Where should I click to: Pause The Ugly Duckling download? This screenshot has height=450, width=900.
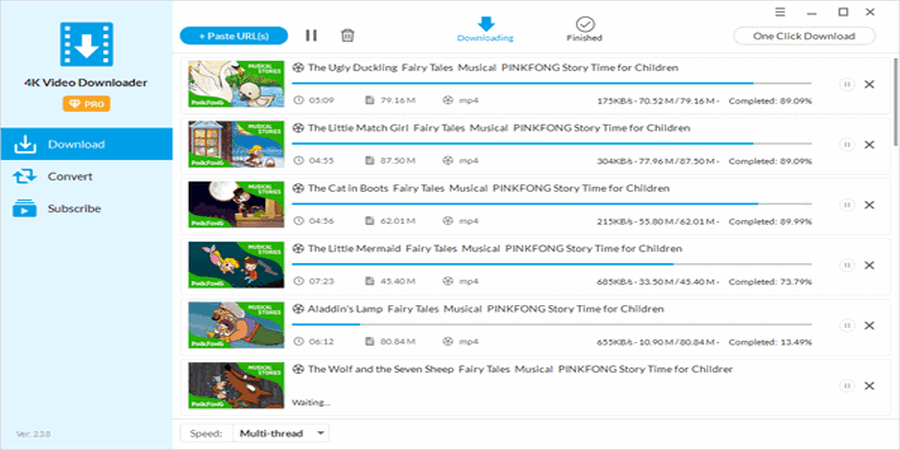(846, 84)
